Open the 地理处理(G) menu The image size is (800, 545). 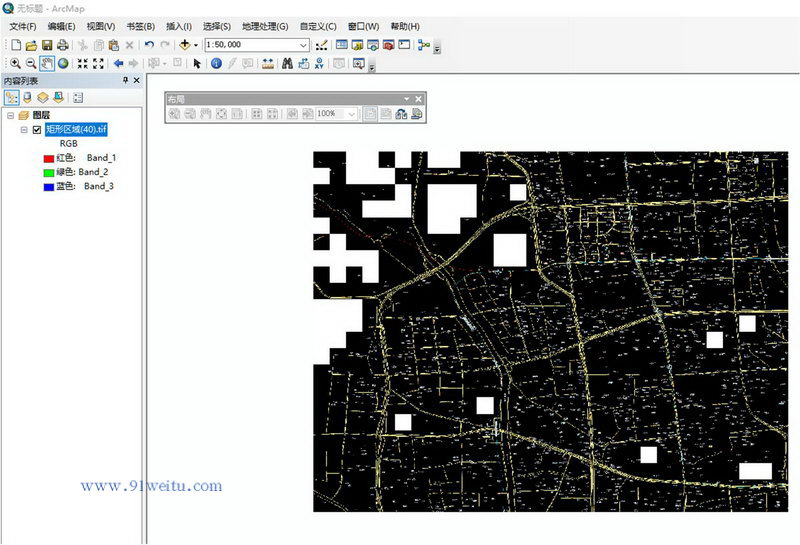(265, 26)
